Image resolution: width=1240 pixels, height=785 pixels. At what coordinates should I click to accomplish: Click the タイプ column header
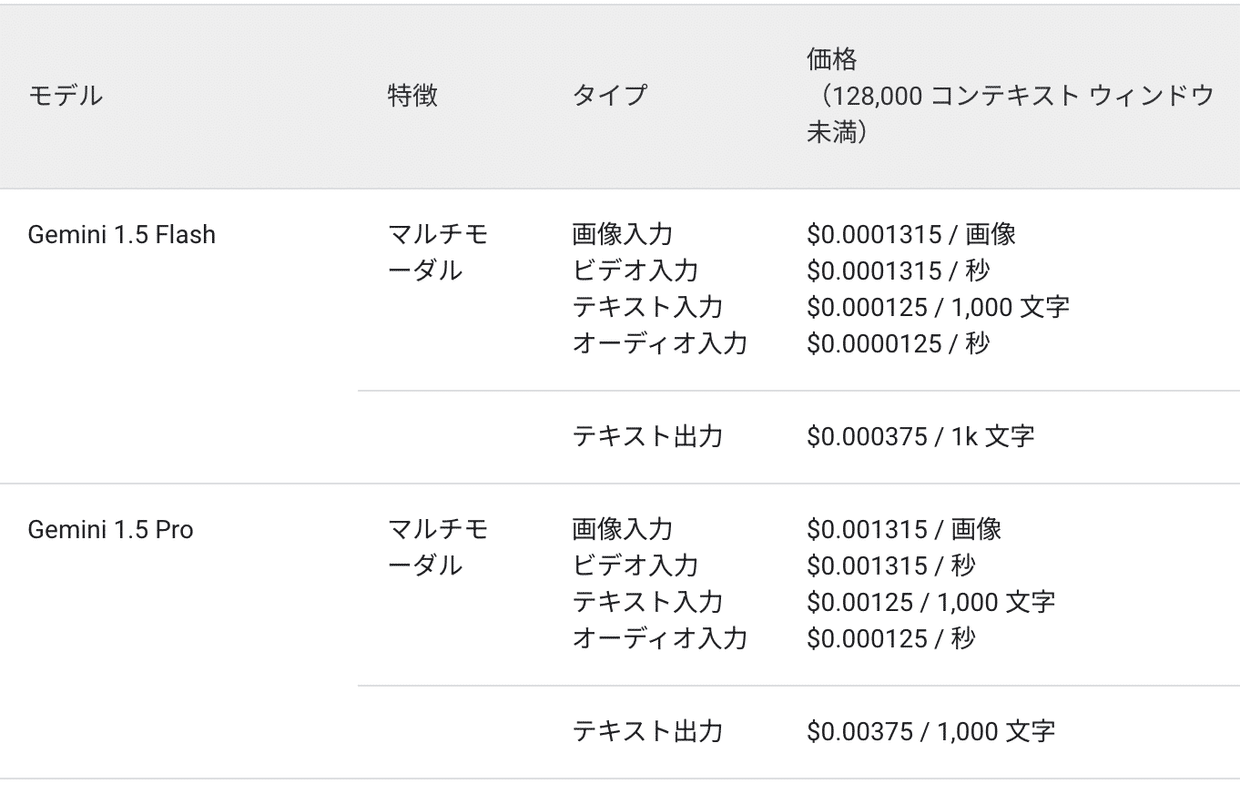coord(609,96)
